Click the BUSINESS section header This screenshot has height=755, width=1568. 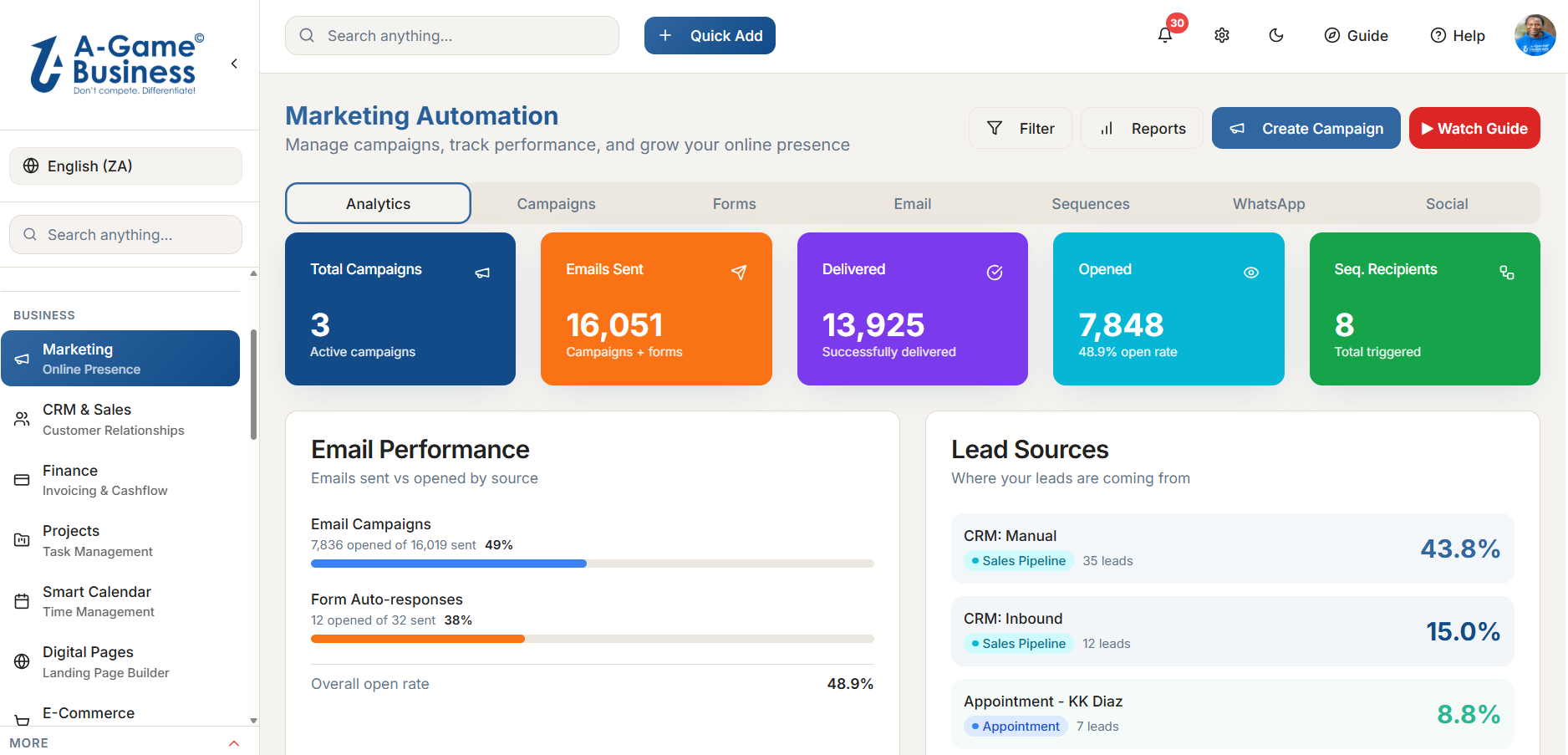[44, 315]
